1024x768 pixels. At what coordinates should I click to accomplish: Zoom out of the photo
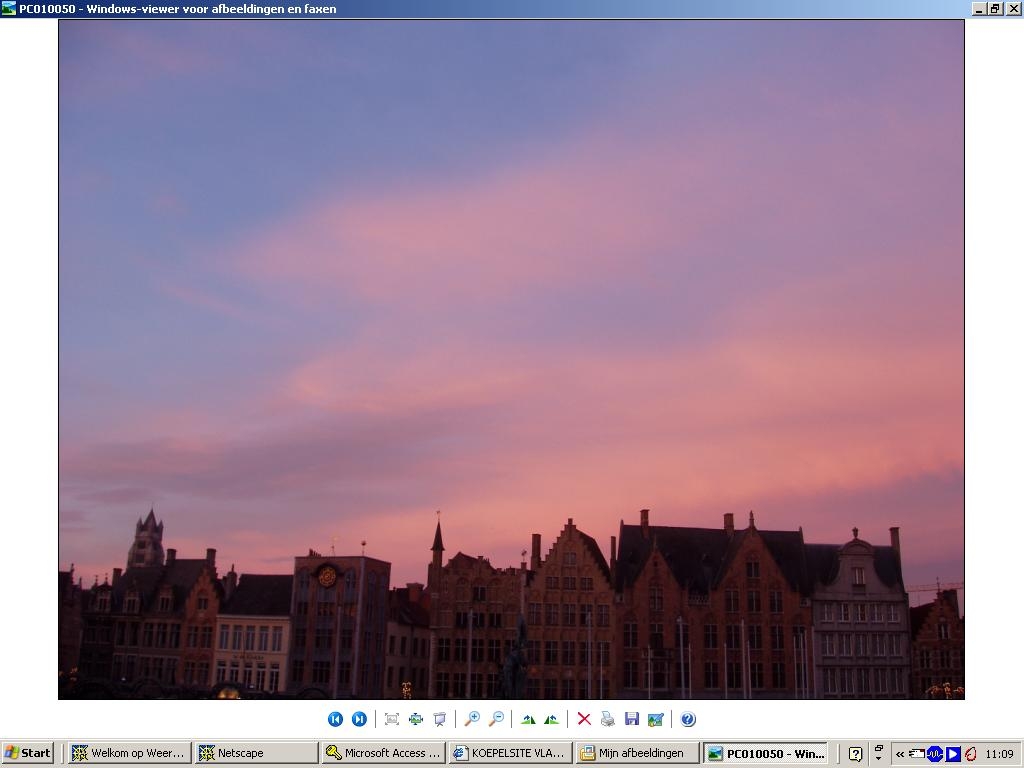[x=496, y=719]
